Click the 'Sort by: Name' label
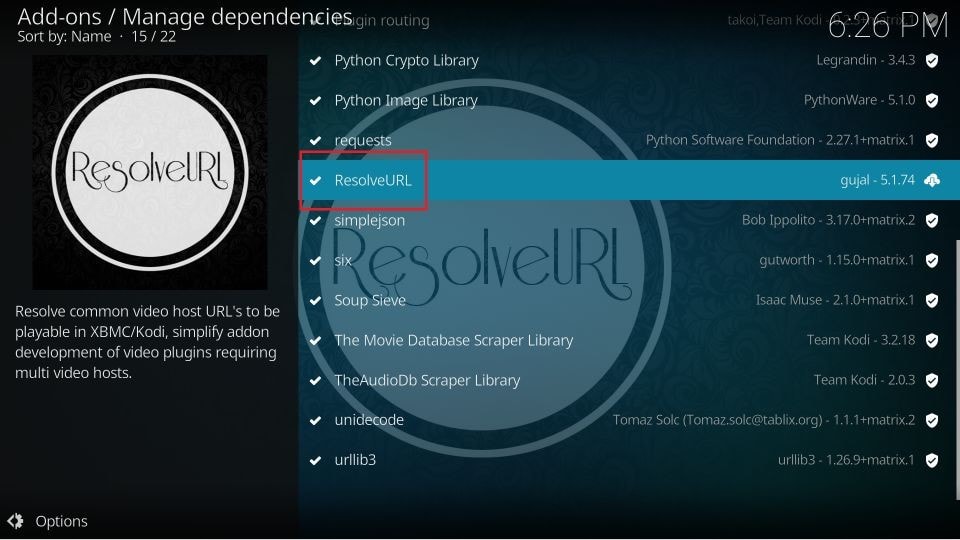Image resolution: width=960 pixels, height=540 pixels. [x=64, y=37]
